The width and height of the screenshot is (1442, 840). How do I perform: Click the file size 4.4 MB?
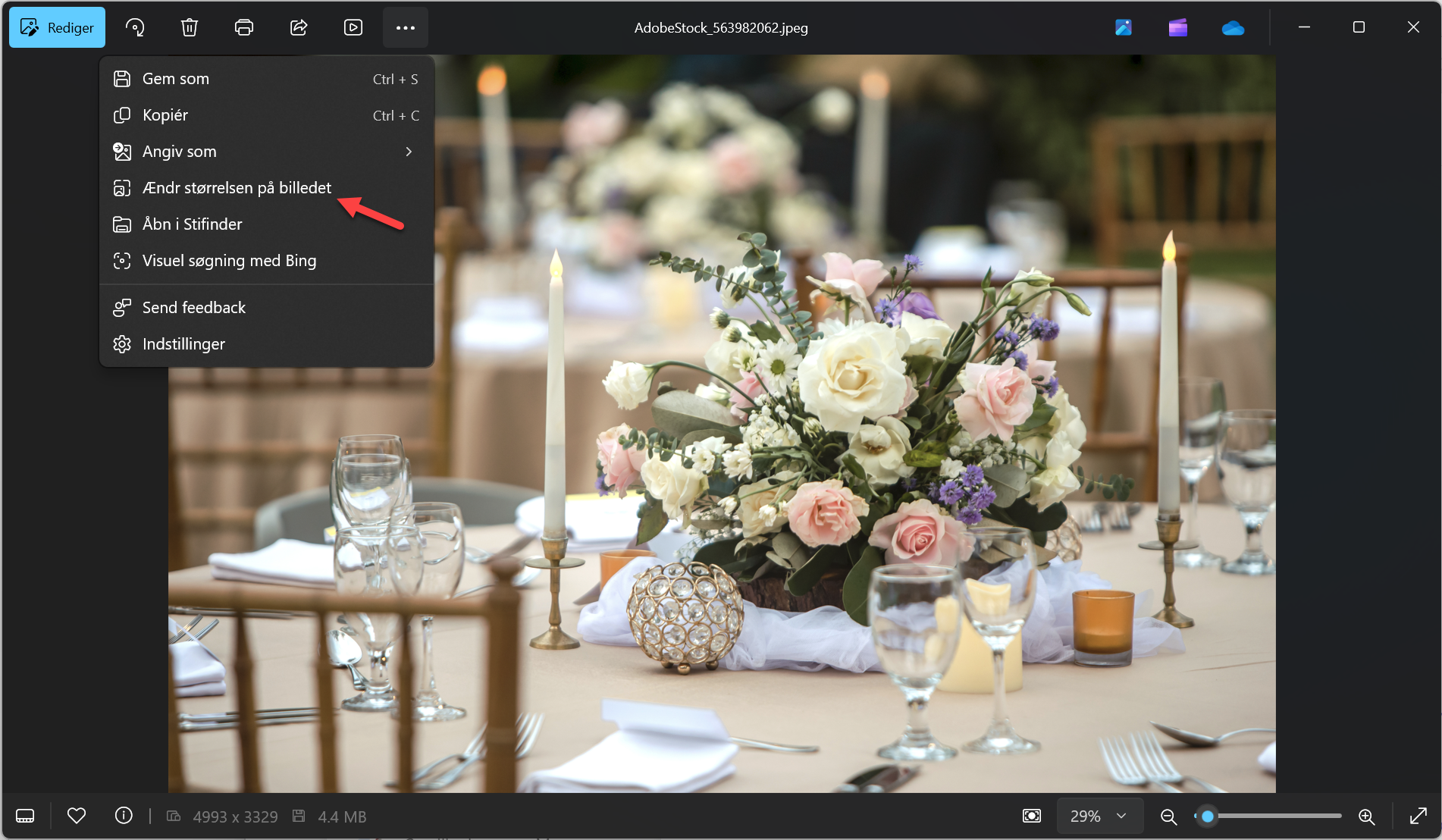click(342, 816)
